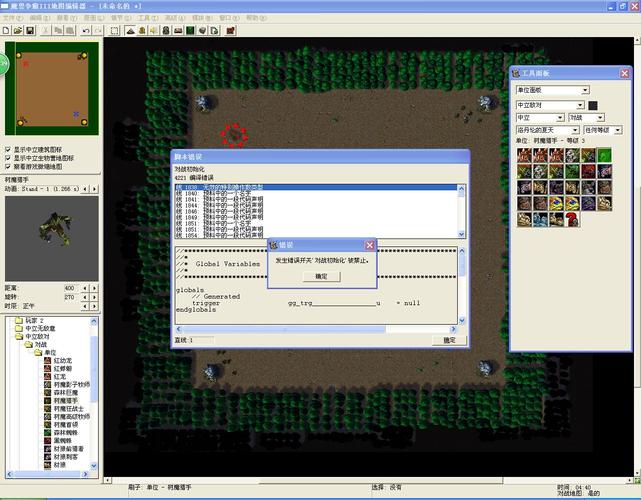Open the green AI Editor icon
The width and height of the screenshot is (641, 500).
(190, 31)
